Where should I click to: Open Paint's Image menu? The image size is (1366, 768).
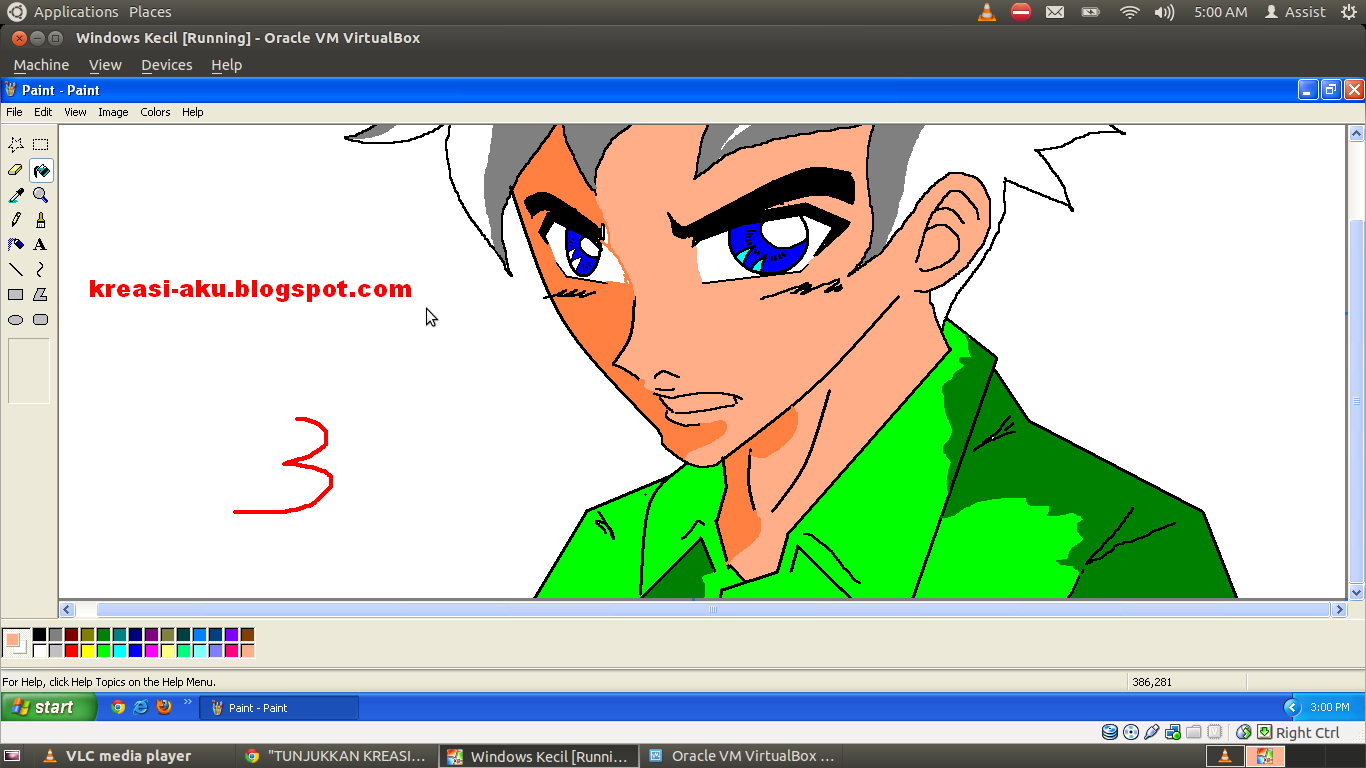tap(113, 112)
